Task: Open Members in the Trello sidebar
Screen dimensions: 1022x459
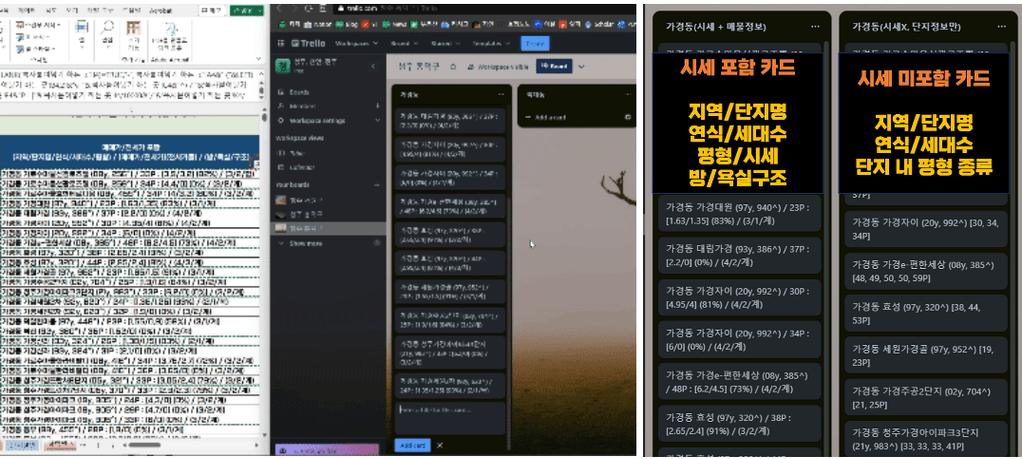Action: click(297, 106)
